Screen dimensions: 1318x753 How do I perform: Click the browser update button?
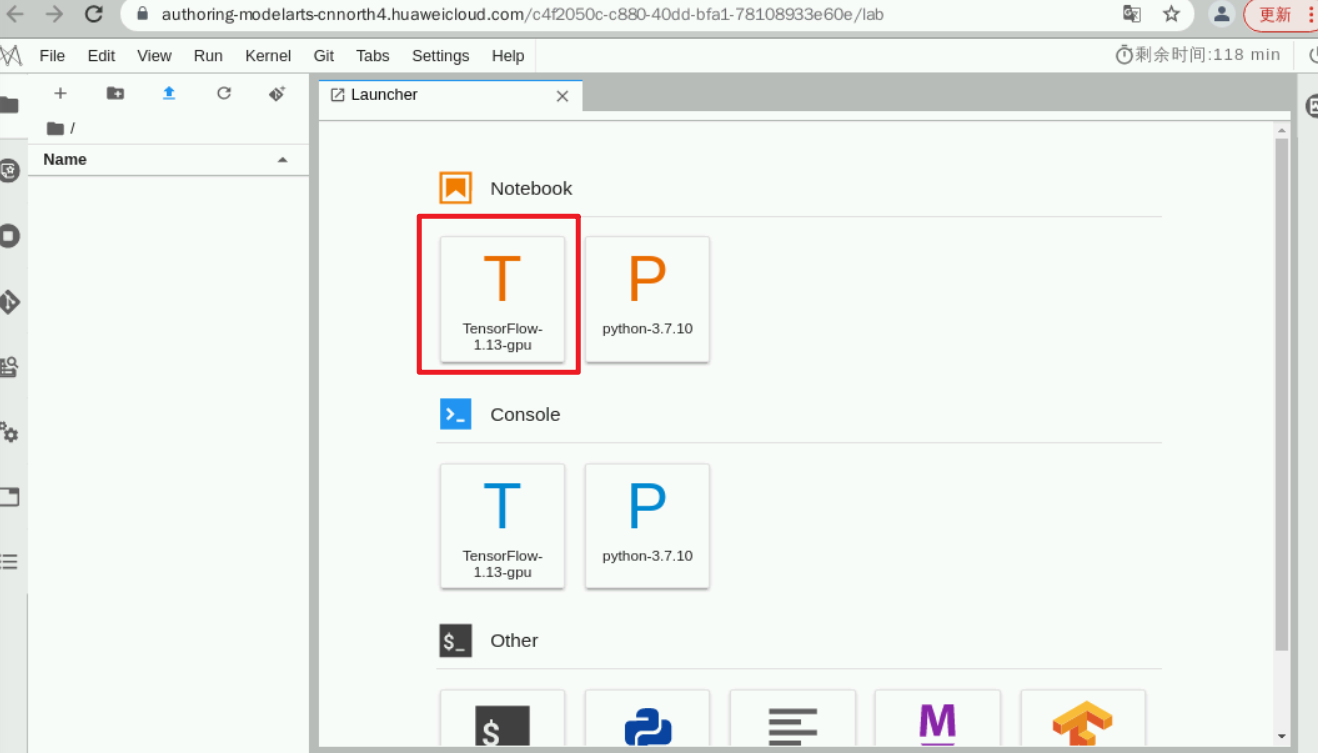click(1276, 15)
